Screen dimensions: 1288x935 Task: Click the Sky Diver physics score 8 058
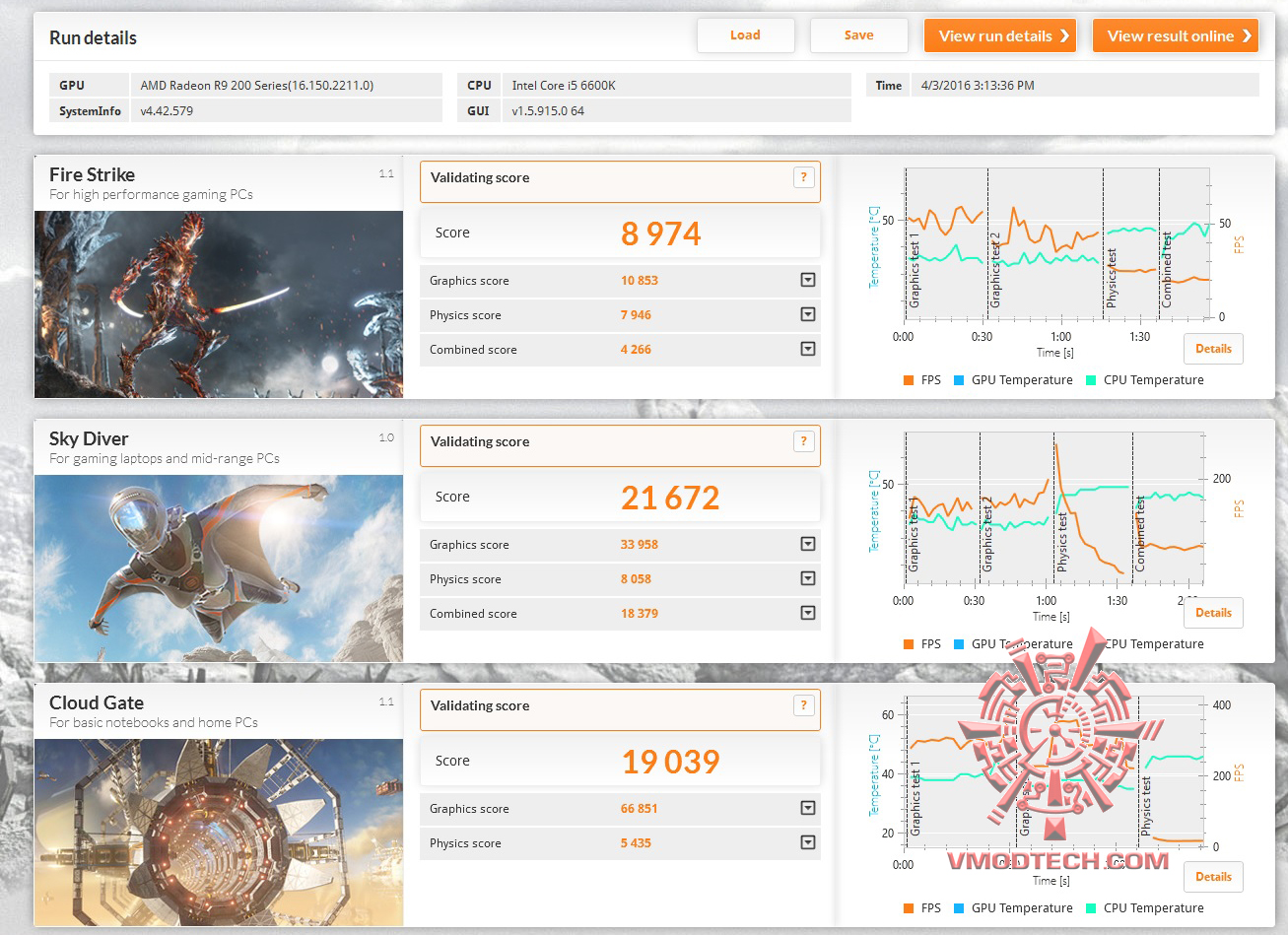tap(636, 579)
